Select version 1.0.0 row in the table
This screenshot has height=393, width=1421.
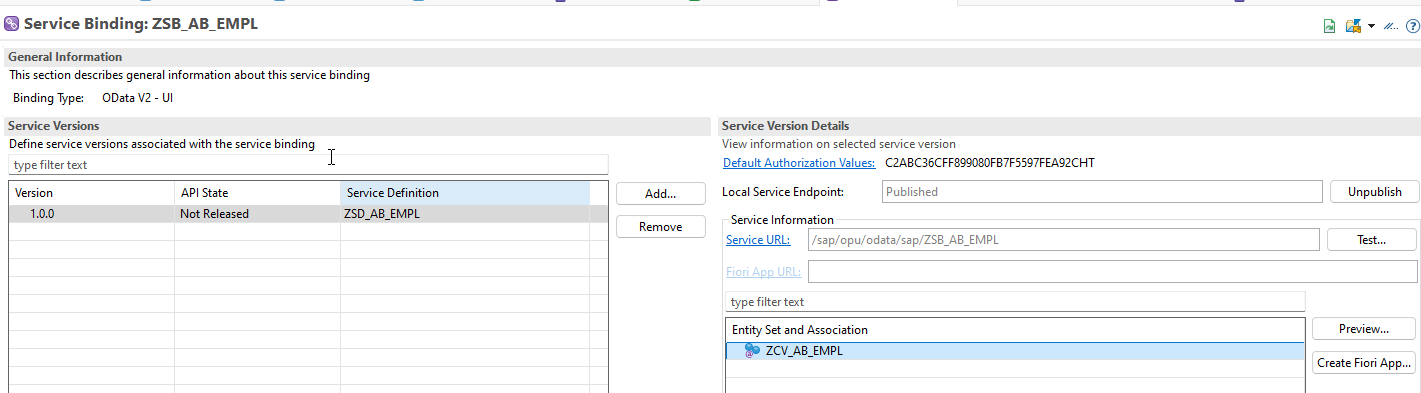[x=308, y=214]
